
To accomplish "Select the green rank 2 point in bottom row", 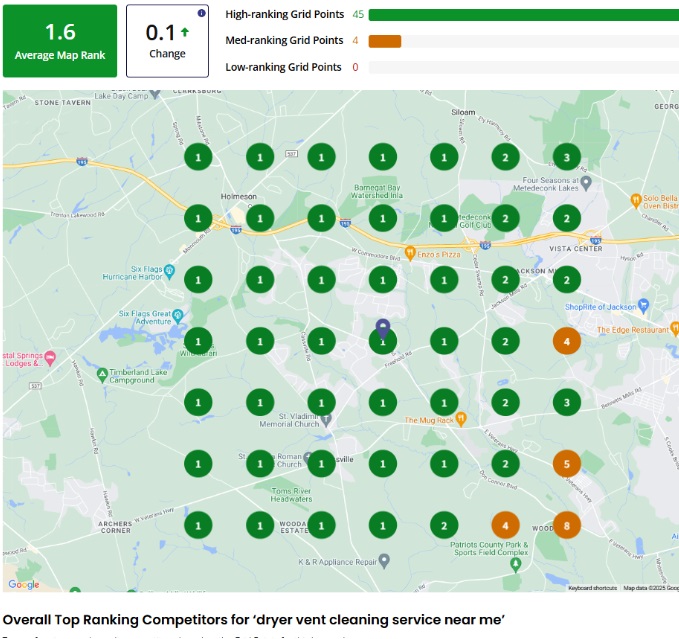I will (x=444, y=525).
